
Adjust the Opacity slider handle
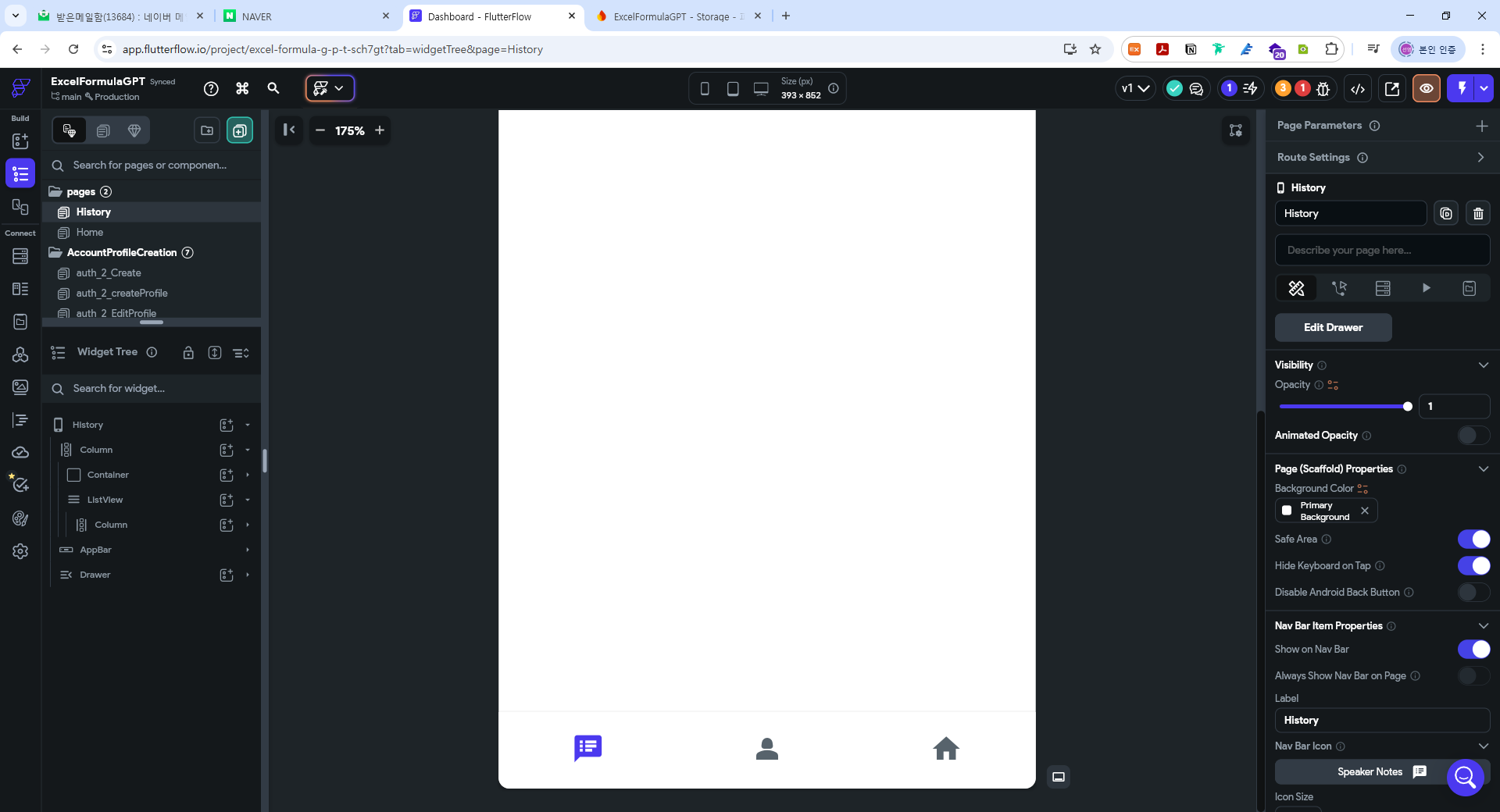pos(1408,407)
